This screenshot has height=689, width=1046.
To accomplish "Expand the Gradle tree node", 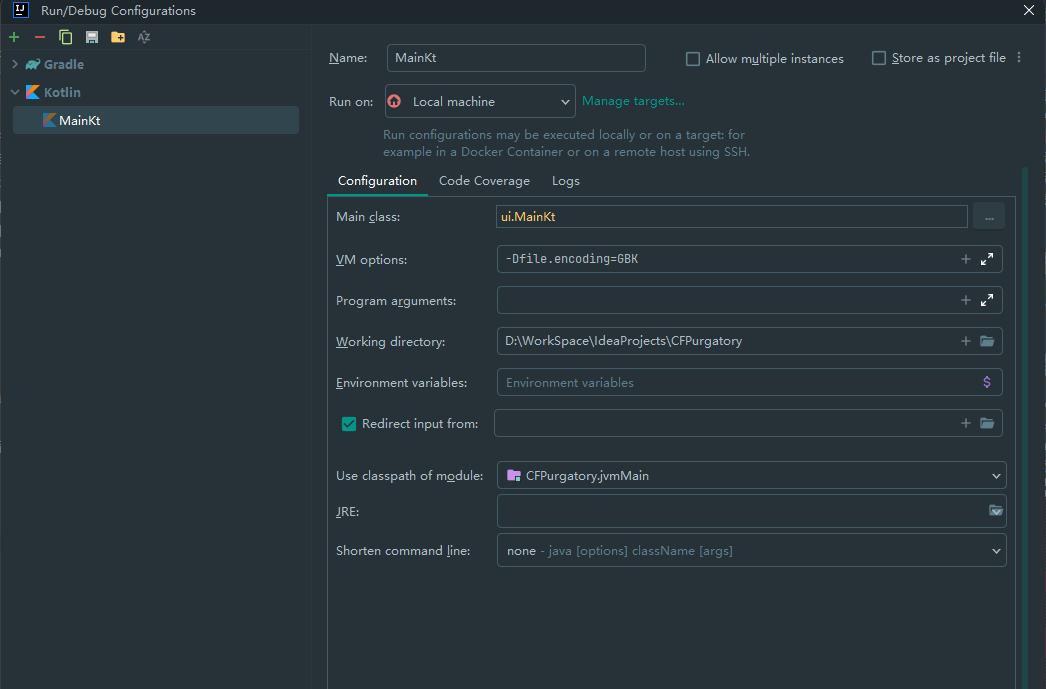I will (x=15, y=64).
